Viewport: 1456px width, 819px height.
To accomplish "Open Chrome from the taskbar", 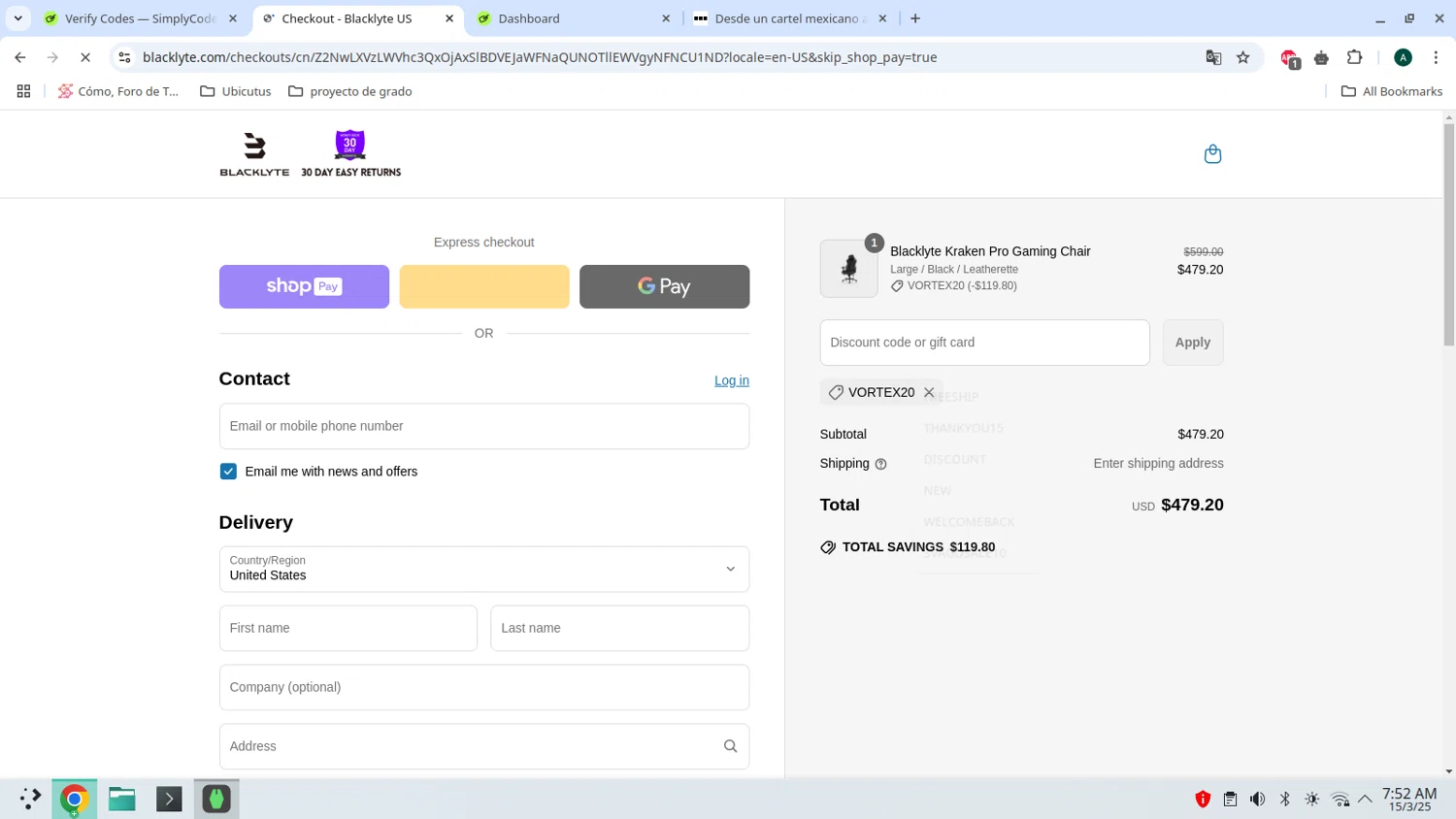I will point(74,799).
